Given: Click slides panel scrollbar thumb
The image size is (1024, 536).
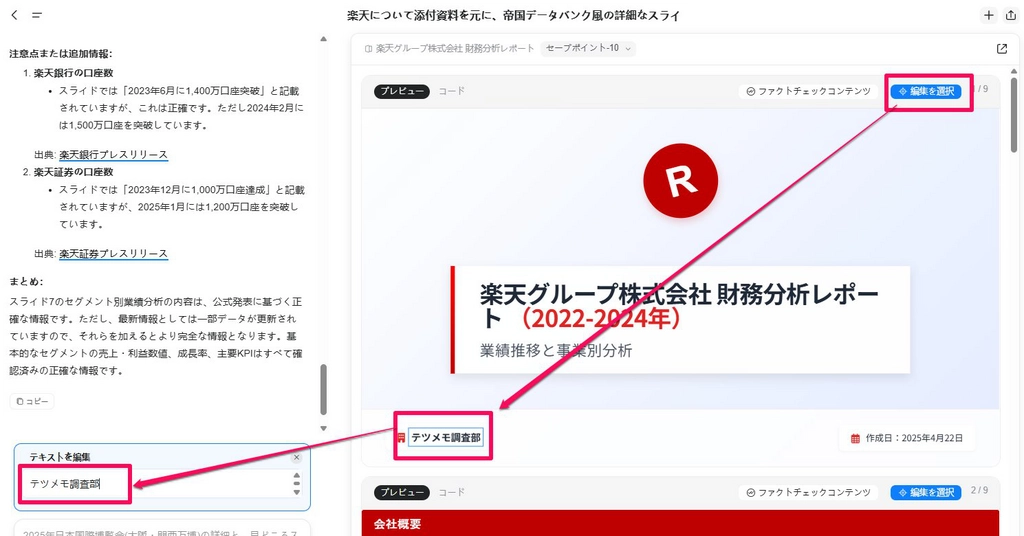Looking at the screenshot, I should (x=1014, y=115).
